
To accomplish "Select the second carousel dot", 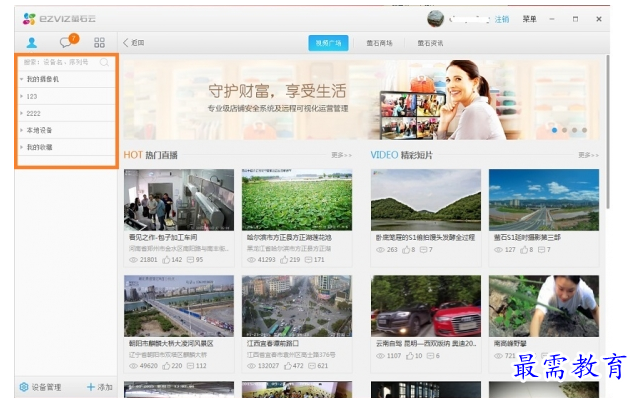I will (x=565, y=130).
